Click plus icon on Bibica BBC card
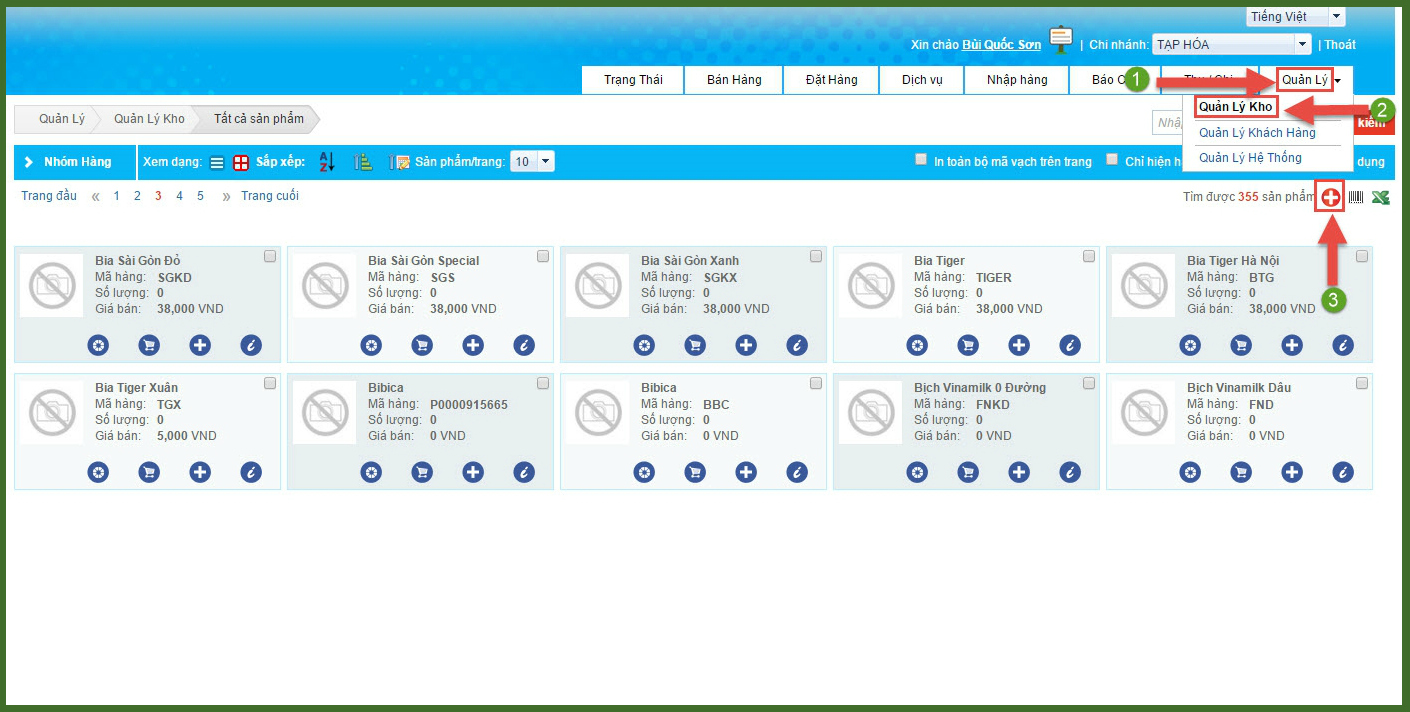Image resolution: width=1410 pixels, height=712 pixels. pyautogui.click(x=746, y=473)
